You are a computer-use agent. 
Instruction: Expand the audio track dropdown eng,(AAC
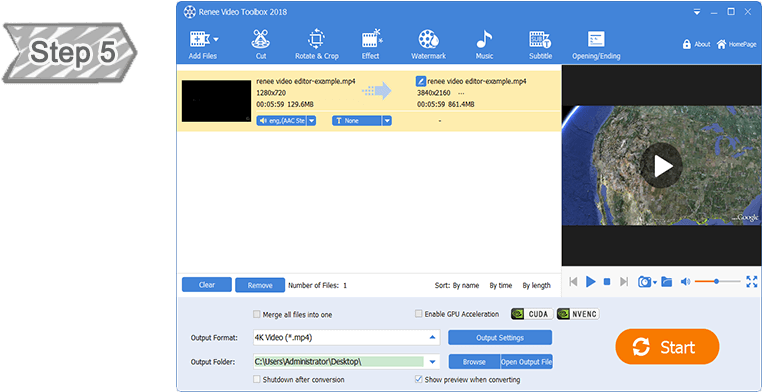[312, 120]
